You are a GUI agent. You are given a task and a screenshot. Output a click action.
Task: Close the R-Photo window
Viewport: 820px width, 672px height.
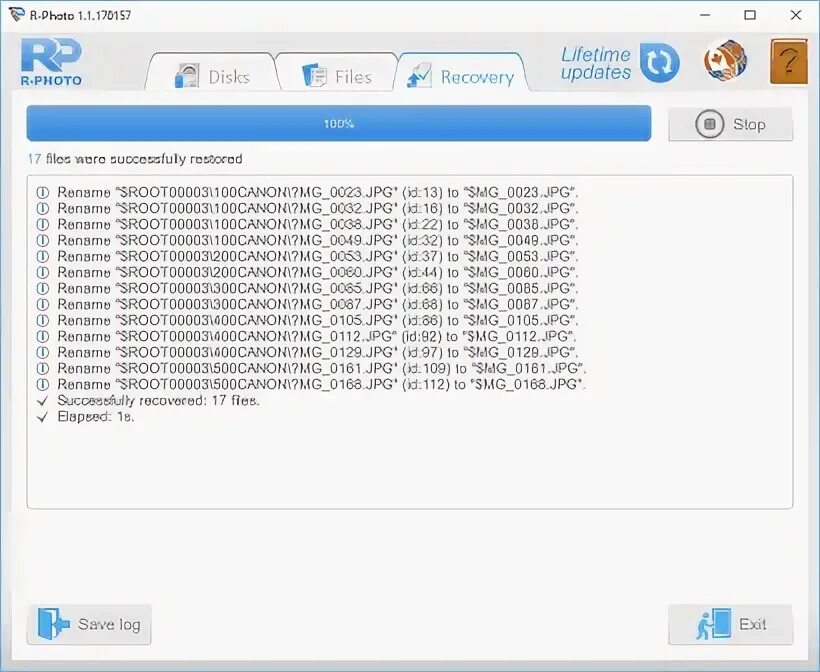pos(796,15)
